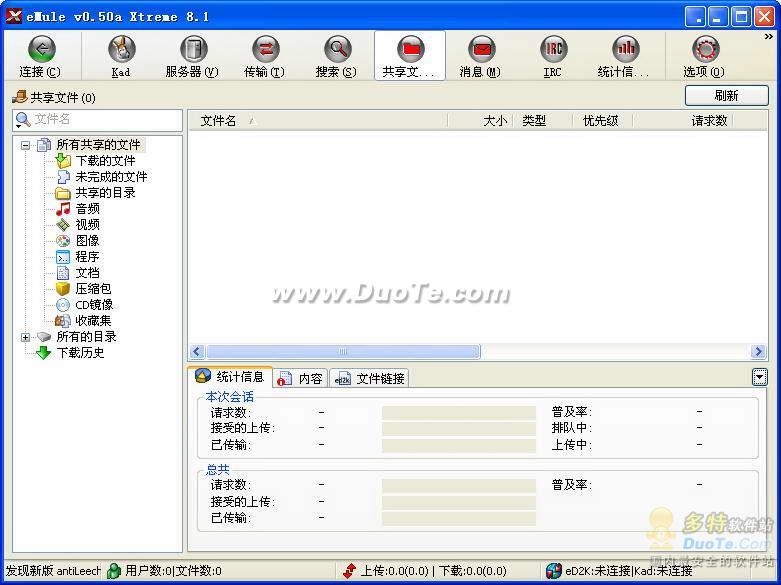Expand the 所有的目录 tree node

25,337
